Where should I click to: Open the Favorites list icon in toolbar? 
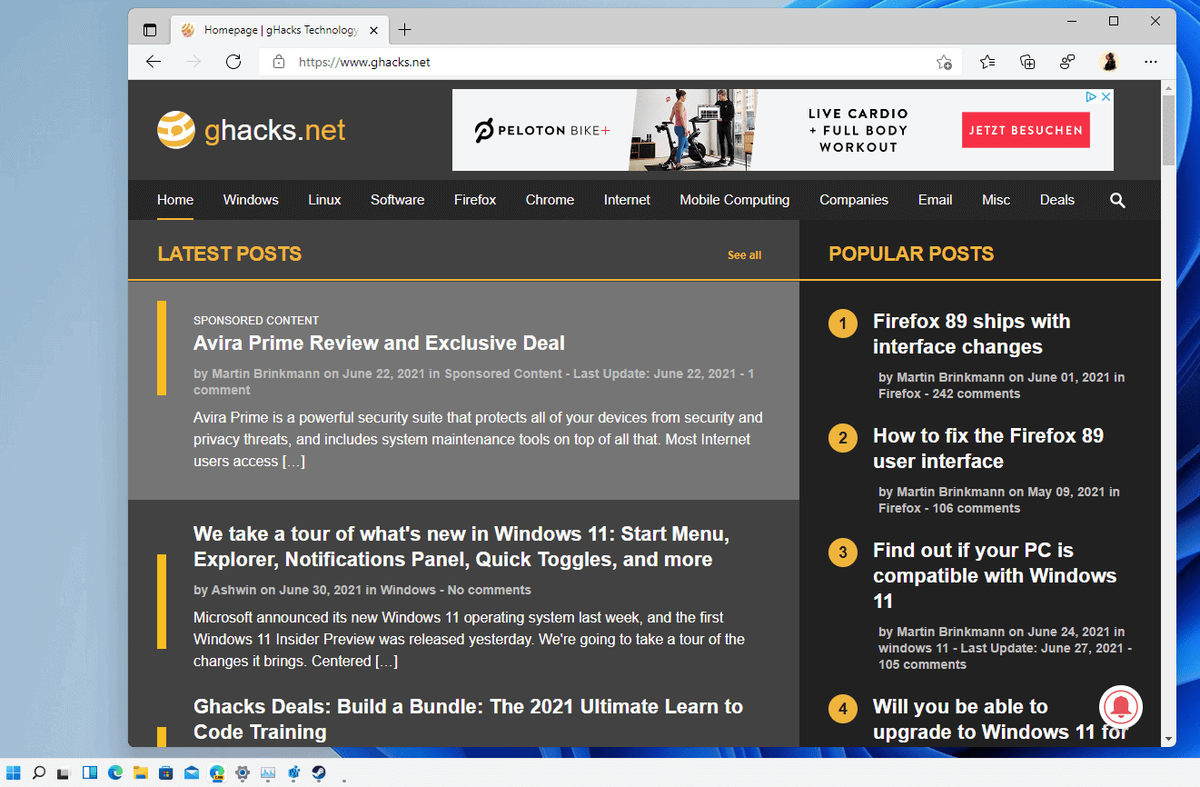pyautogui.click(x=987, y=62)
